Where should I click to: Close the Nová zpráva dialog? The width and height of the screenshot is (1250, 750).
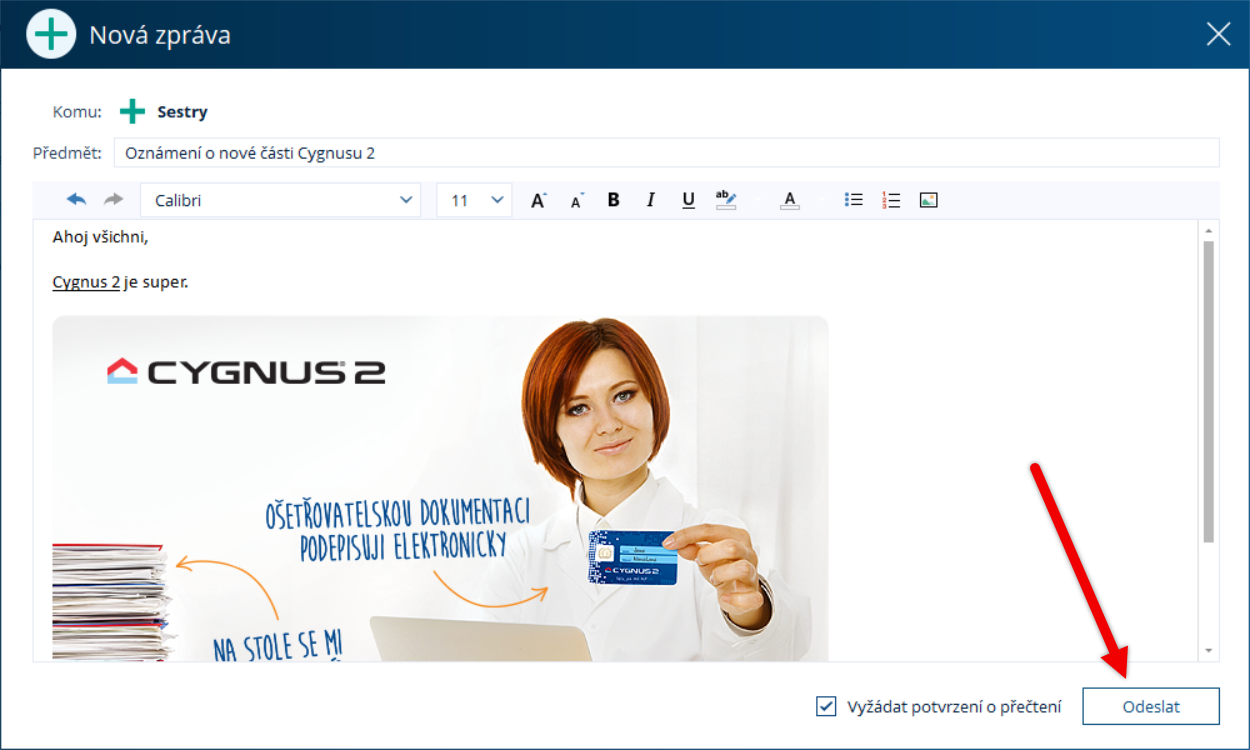1218,34
